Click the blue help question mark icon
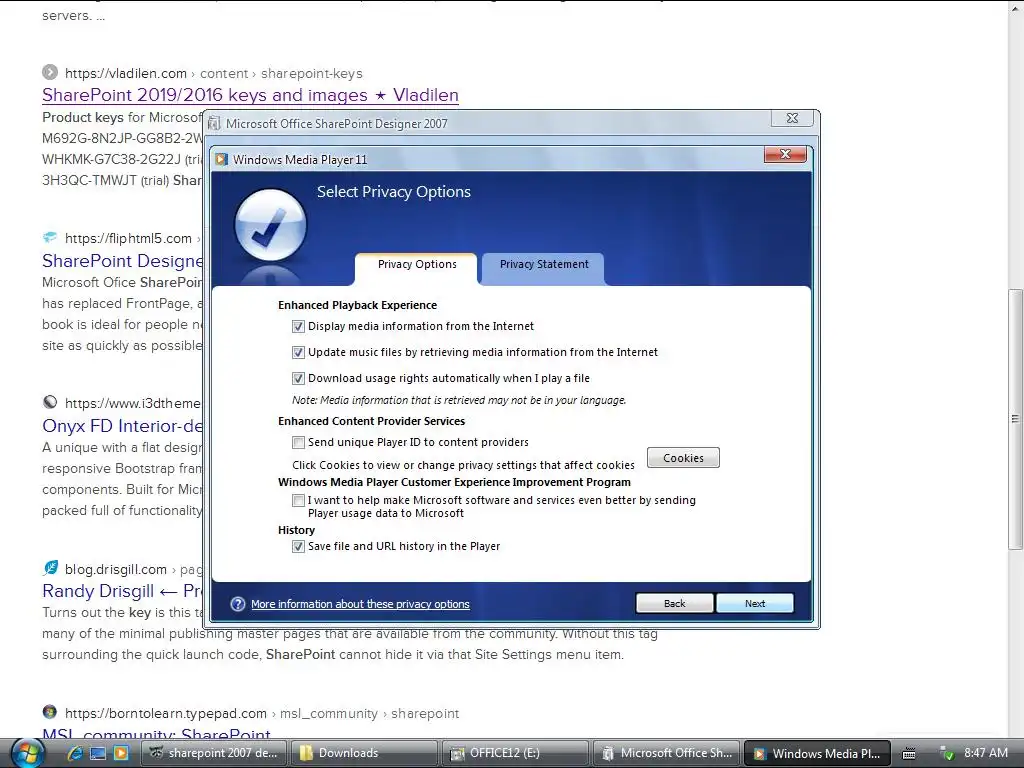 tap(238, 604)
